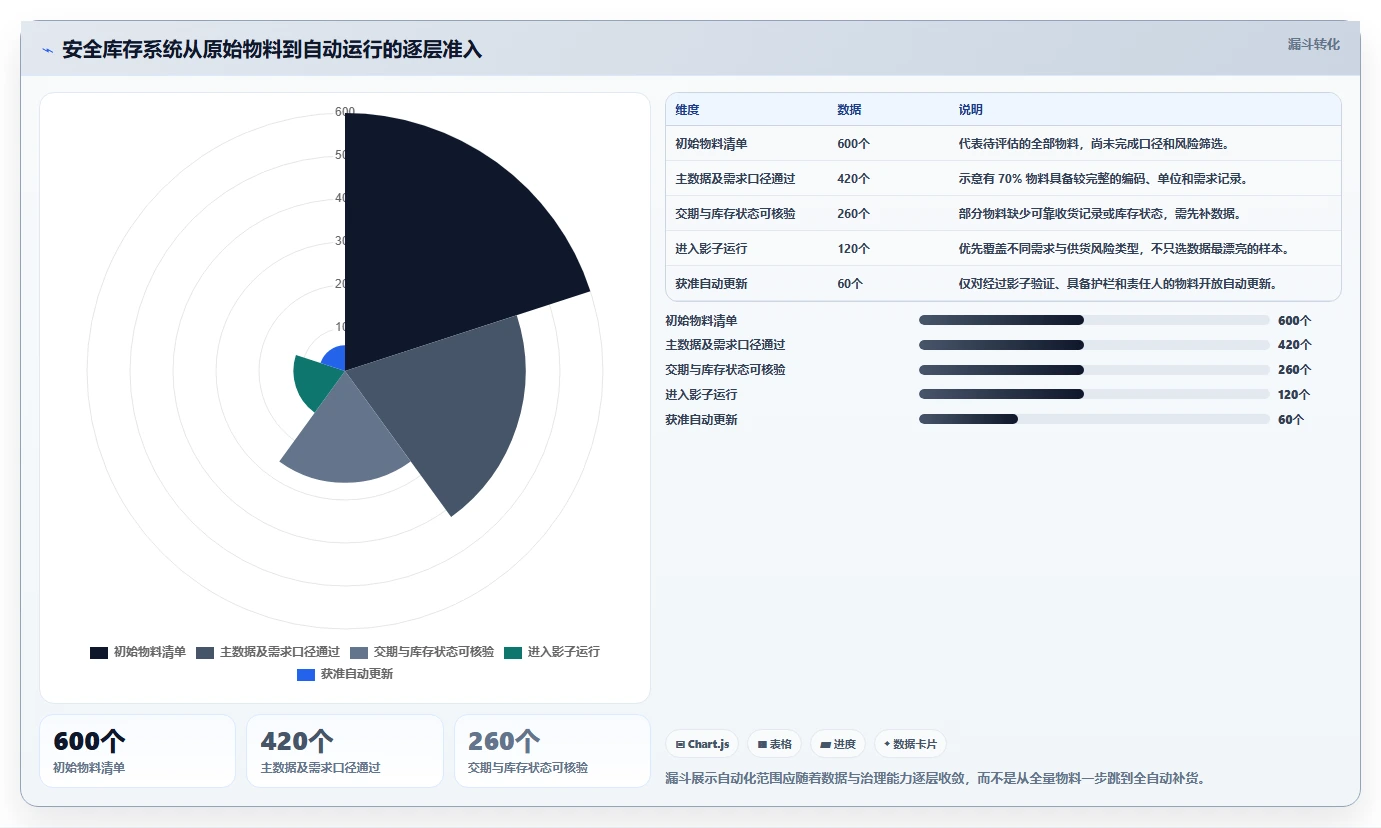Click the 初始物料清单 progress bar
Image resolution: width=1381 pixels, height=828 pixels.
pyautogui.click(x=1094, y=320)
